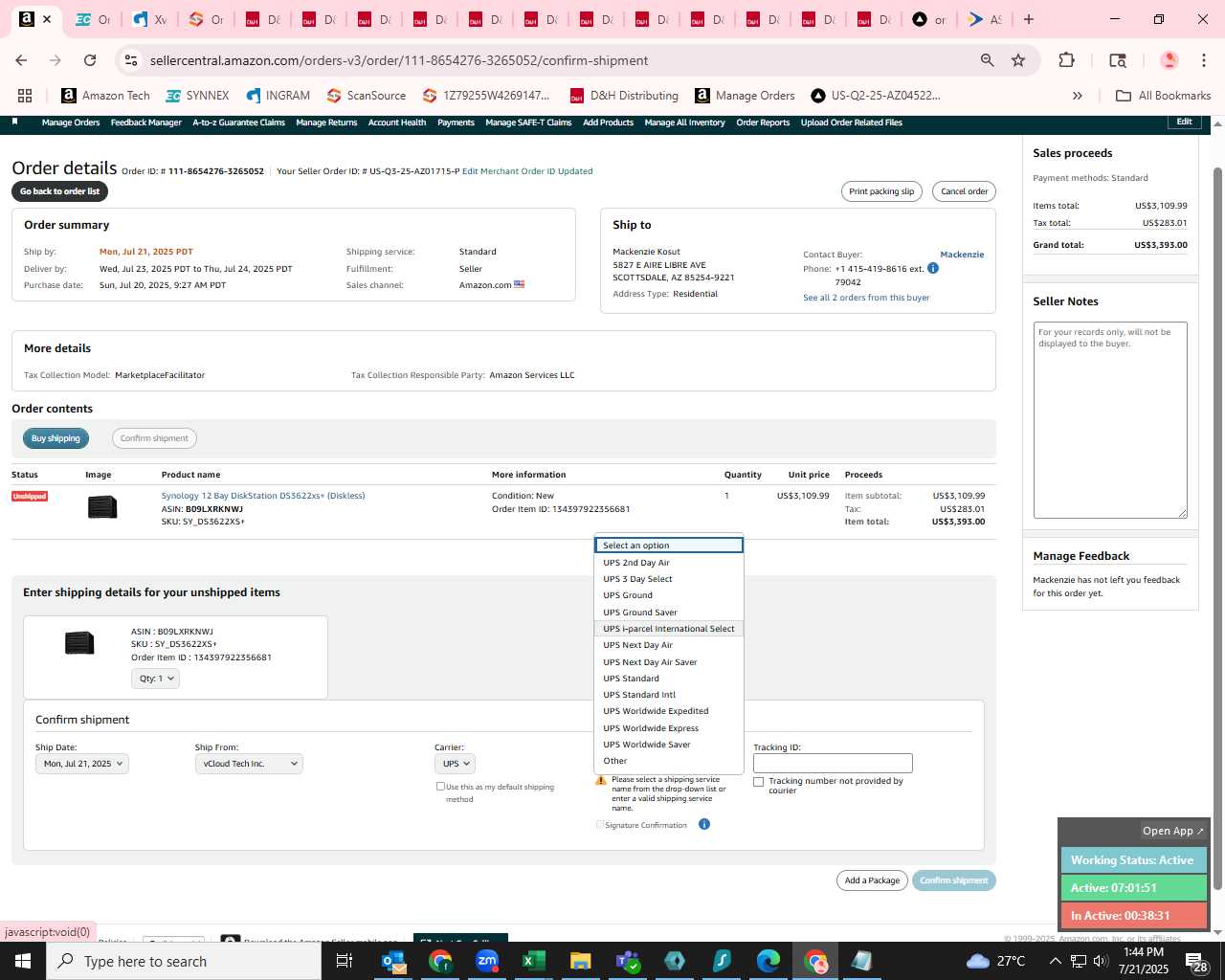The height and width of the screenshot is (980, 1225).
Task: Click the Windows taskbar search box
Action: [184, 961]
